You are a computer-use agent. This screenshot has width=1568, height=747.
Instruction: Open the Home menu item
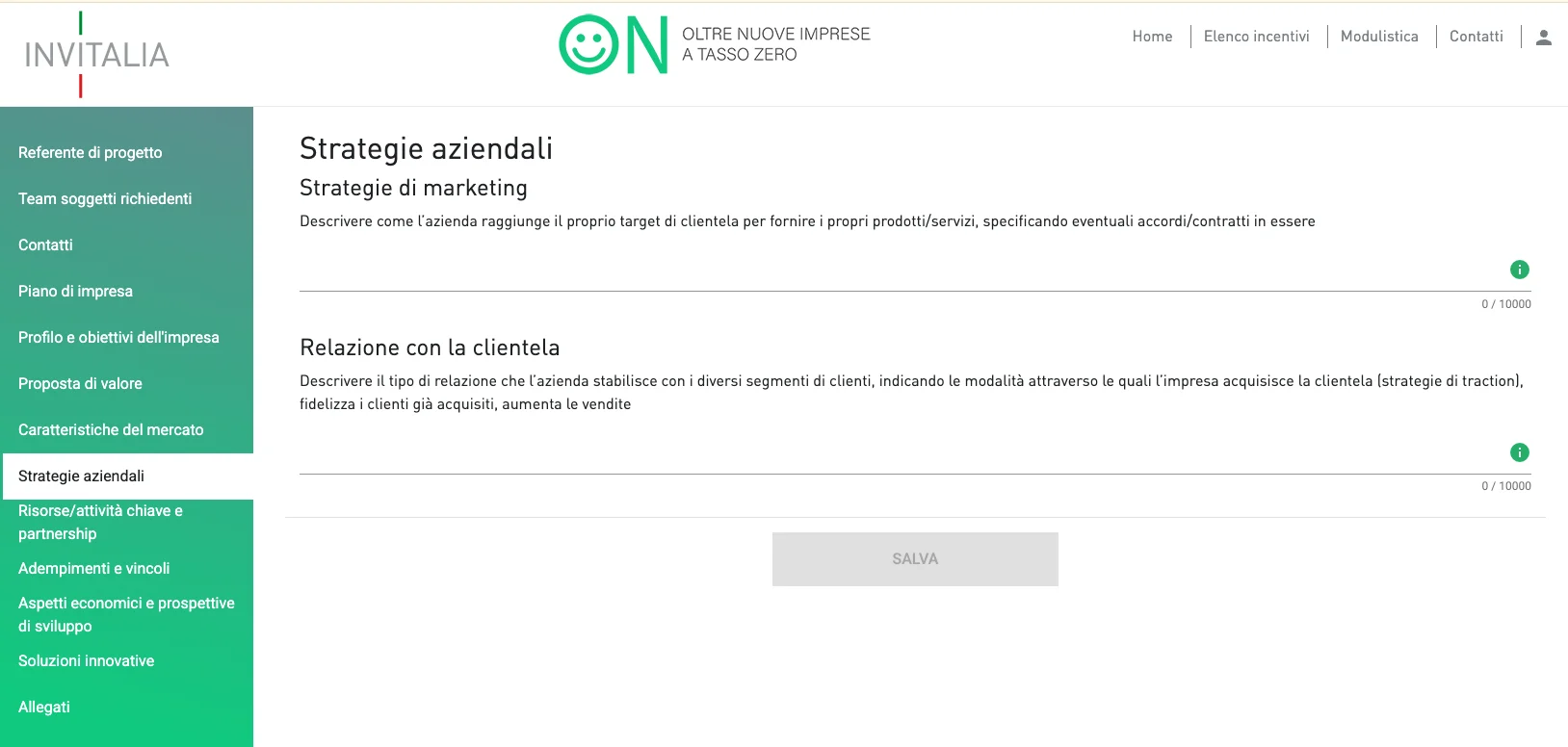pyautogui.click(x=1152, y=37)
